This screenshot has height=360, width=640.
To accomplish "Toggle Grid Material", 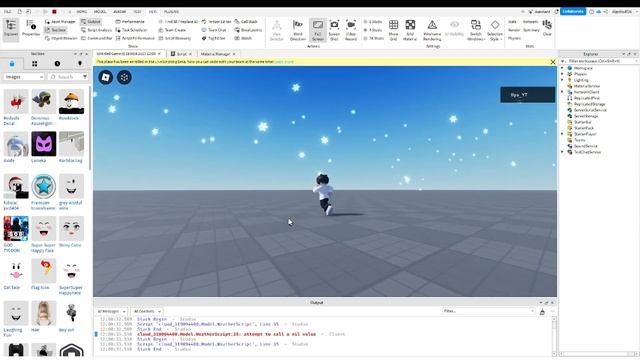I will click(x=410, y=30).
